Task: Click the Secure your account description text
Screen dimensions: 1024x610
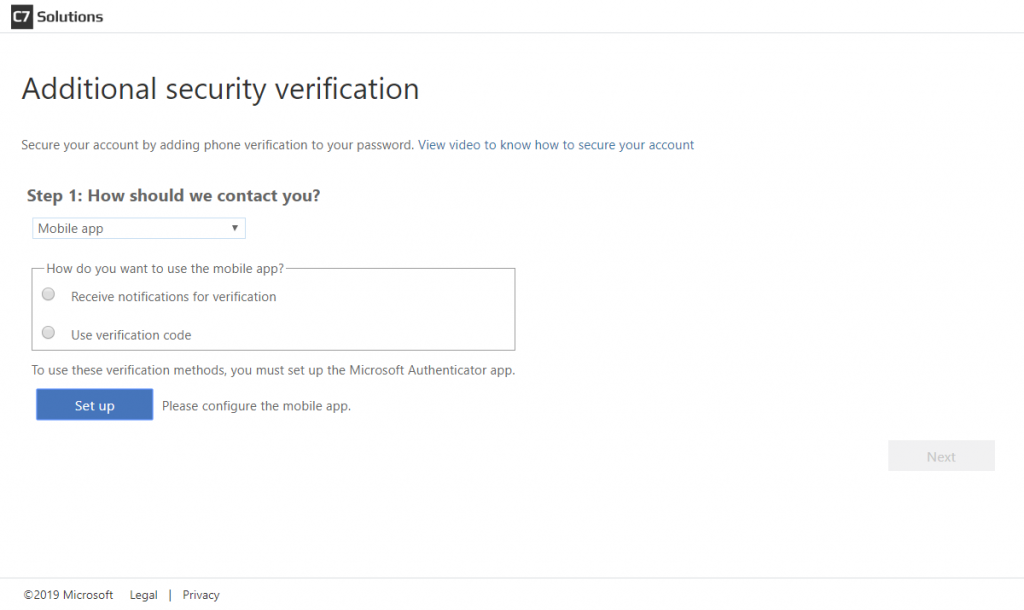Action: (217, 145)
